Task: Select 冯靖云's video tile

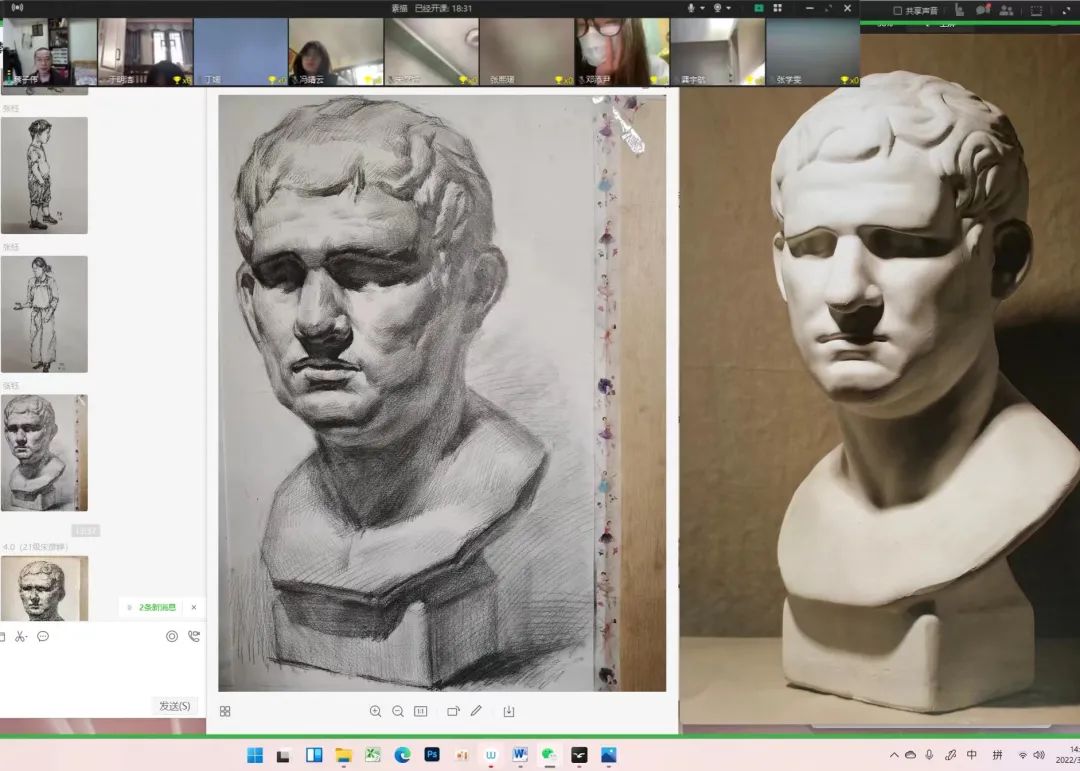Action: click(336, 52)
